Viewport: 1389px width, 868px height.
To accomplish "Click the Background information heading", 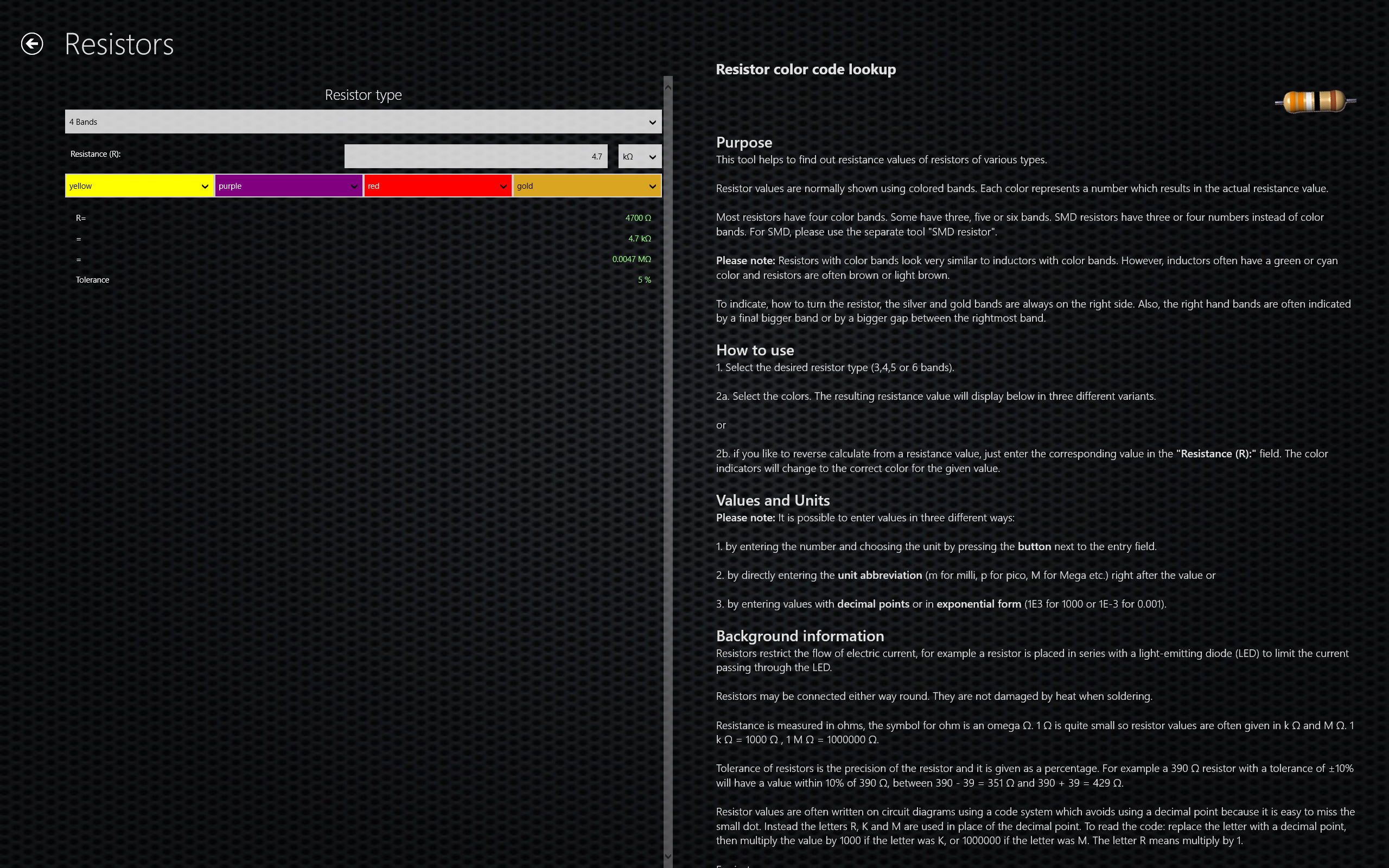I will pos(800,636).
